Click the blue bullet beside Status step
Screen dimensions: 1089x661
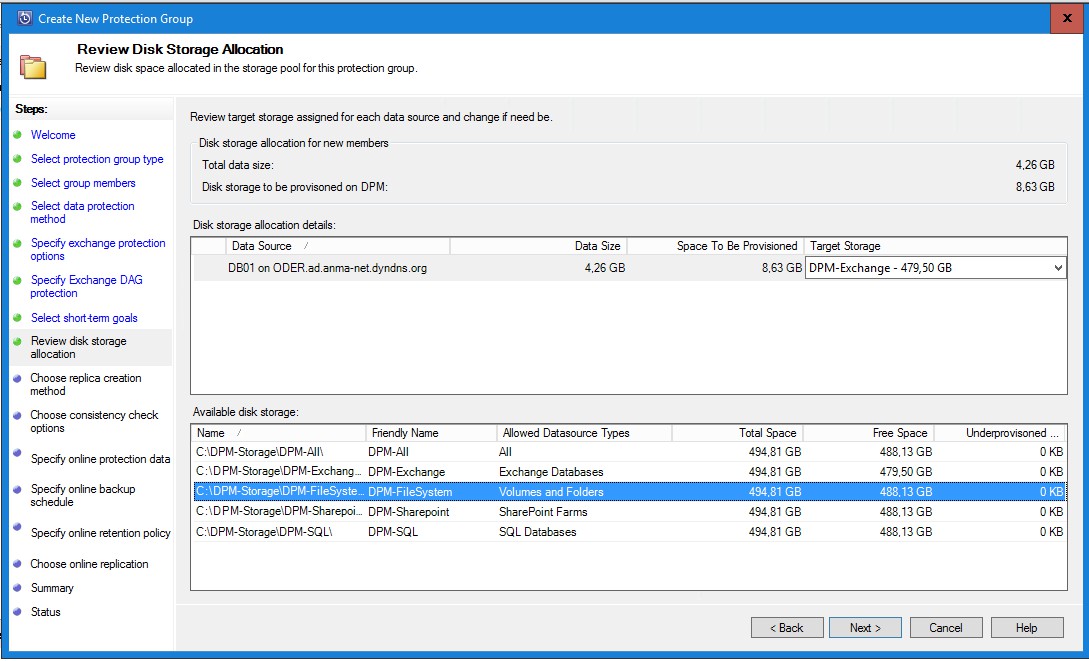tap(17, 612)
